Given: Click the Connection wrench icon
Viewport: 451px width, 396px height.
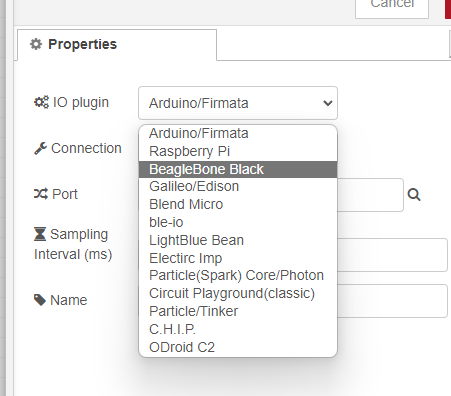Looking at the screenshot, I should (40, 148).
